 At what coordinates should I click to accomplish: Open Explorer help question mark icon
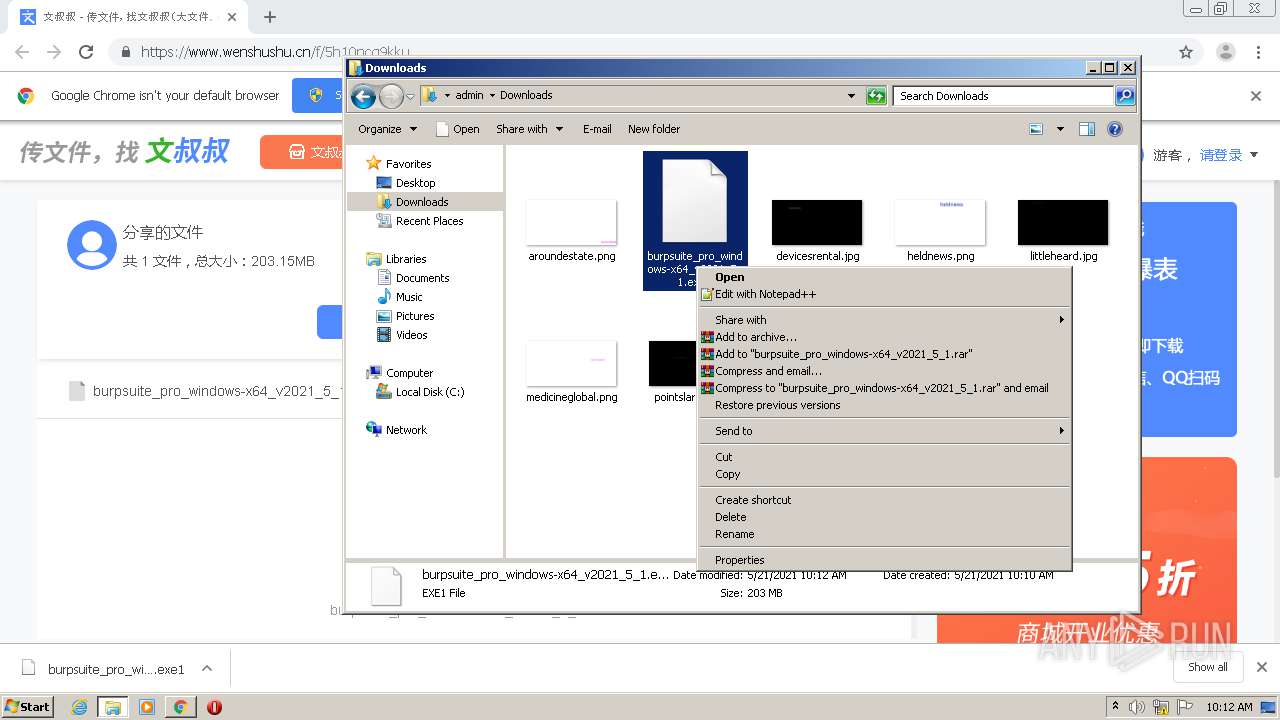[1115, 129]
